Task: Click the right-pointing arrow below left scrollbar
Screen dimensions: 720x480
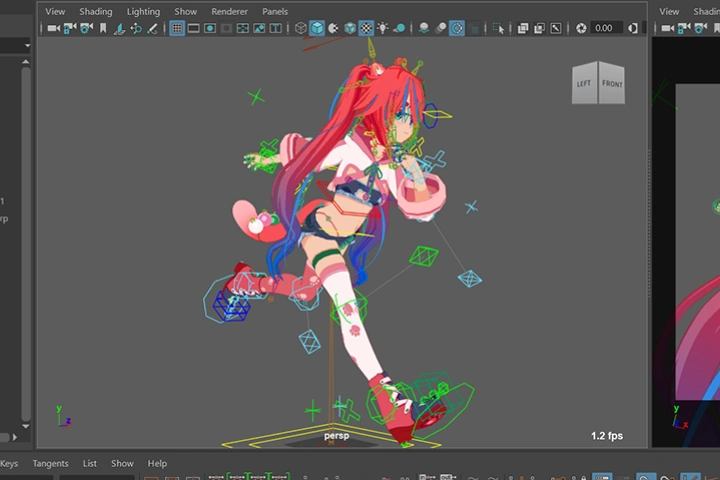Action: 15,437
